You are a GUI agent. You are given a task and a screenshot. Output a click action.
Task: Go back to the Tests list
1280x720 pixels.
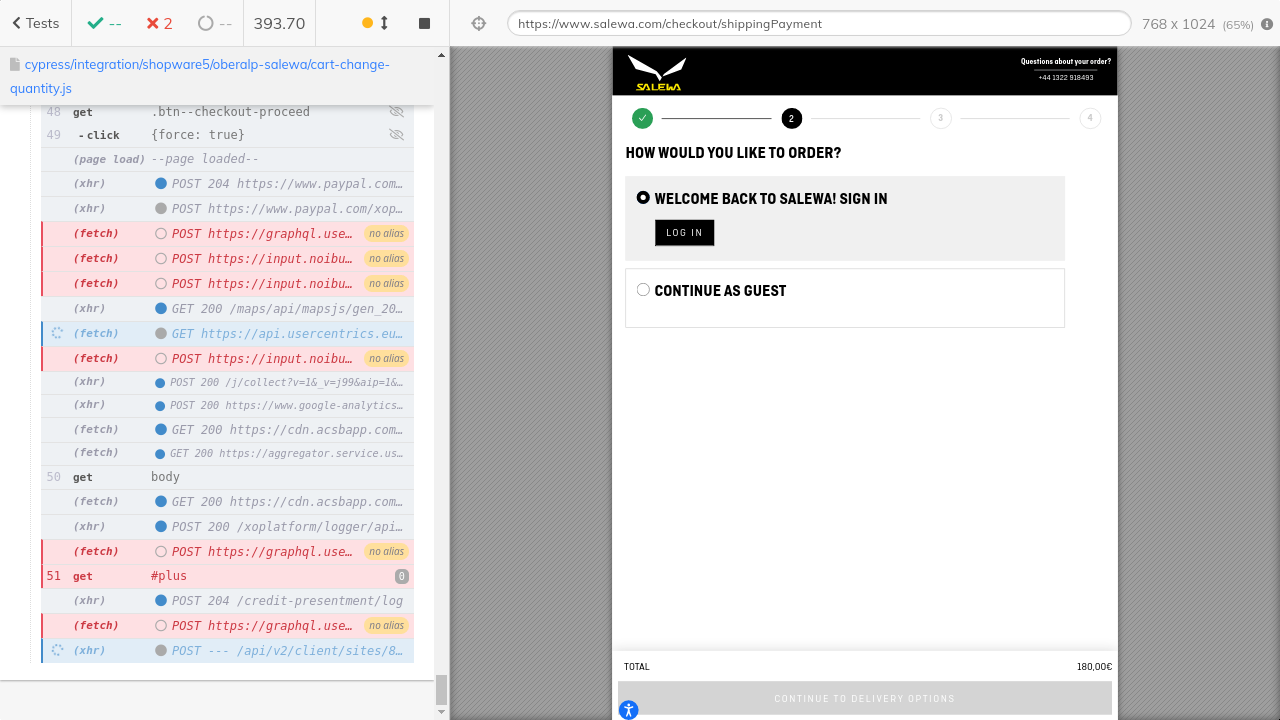coord(35,23)
